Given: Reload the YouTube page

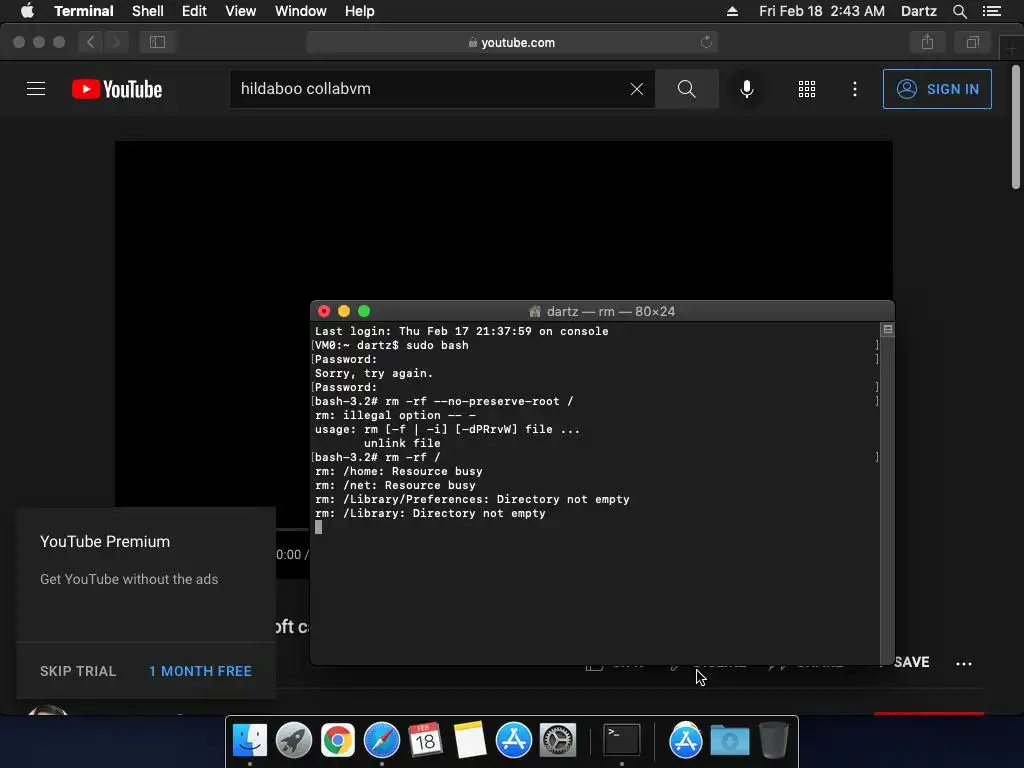Looking at the screenshot, I should coord(706,42).
